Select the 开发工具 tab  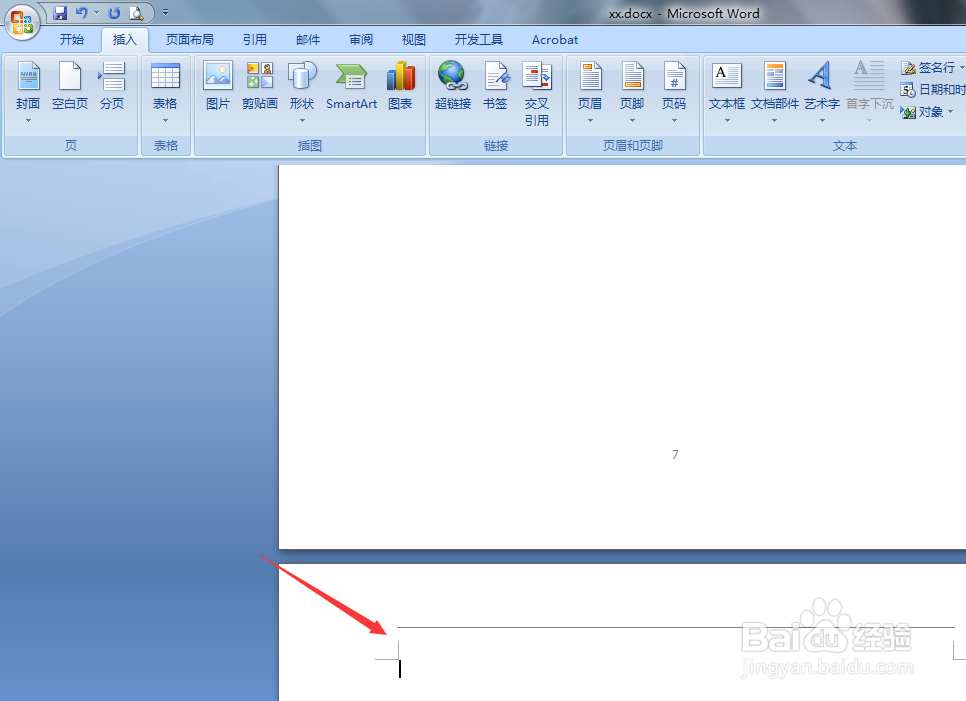pos(479,39)
